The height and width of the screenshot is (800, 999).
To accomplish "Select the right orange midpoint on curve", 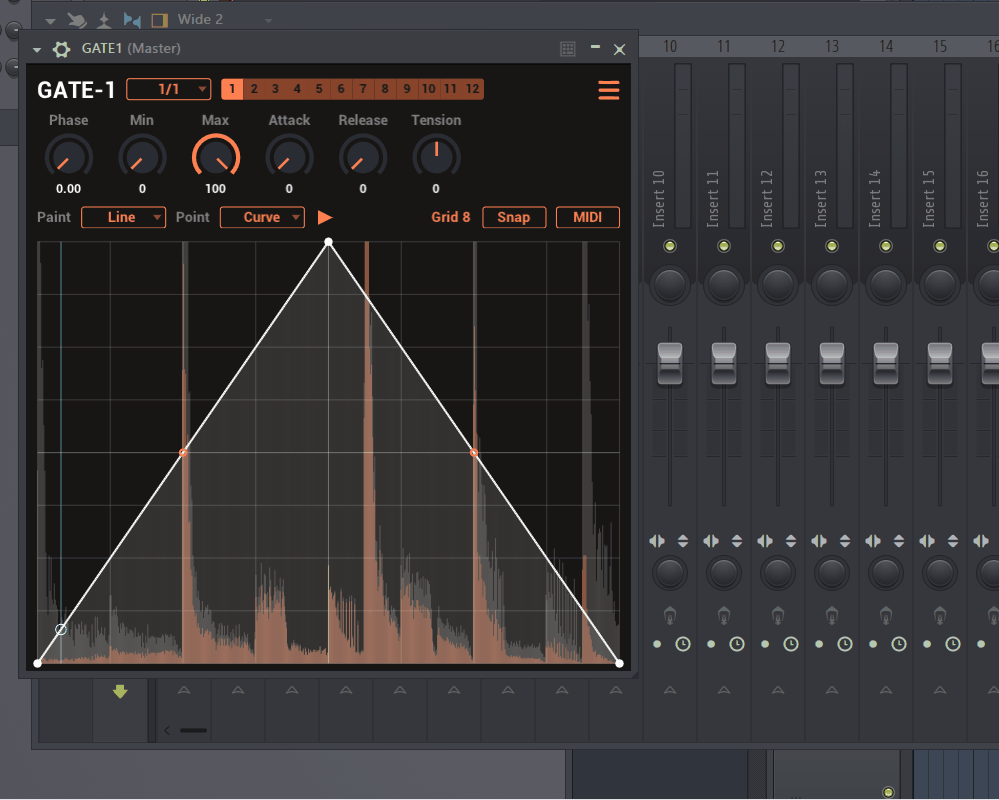I will click(473, 453).
